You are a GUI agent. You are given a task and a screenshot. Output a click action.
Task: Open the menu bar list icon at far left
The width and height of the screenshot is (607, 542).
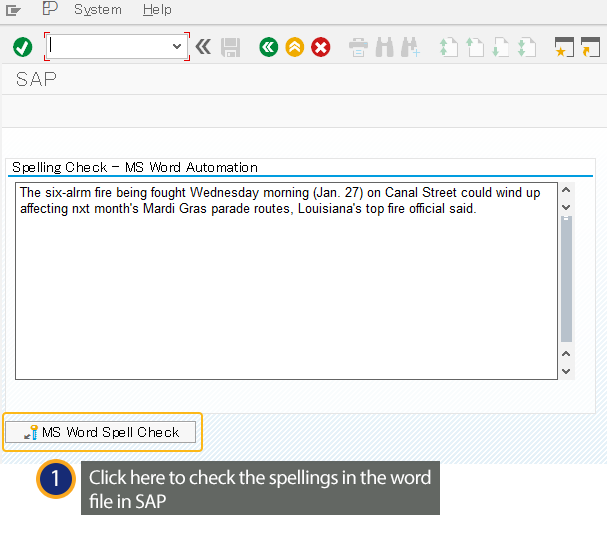point(13,10)
